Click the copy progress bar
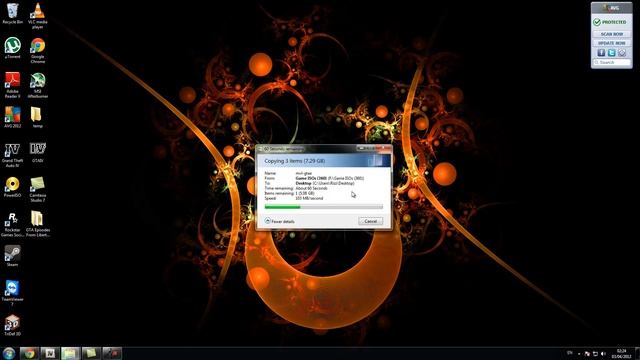The width and height of the screenshot is (640, 360). pyautogui.click(x=324, y=207)
